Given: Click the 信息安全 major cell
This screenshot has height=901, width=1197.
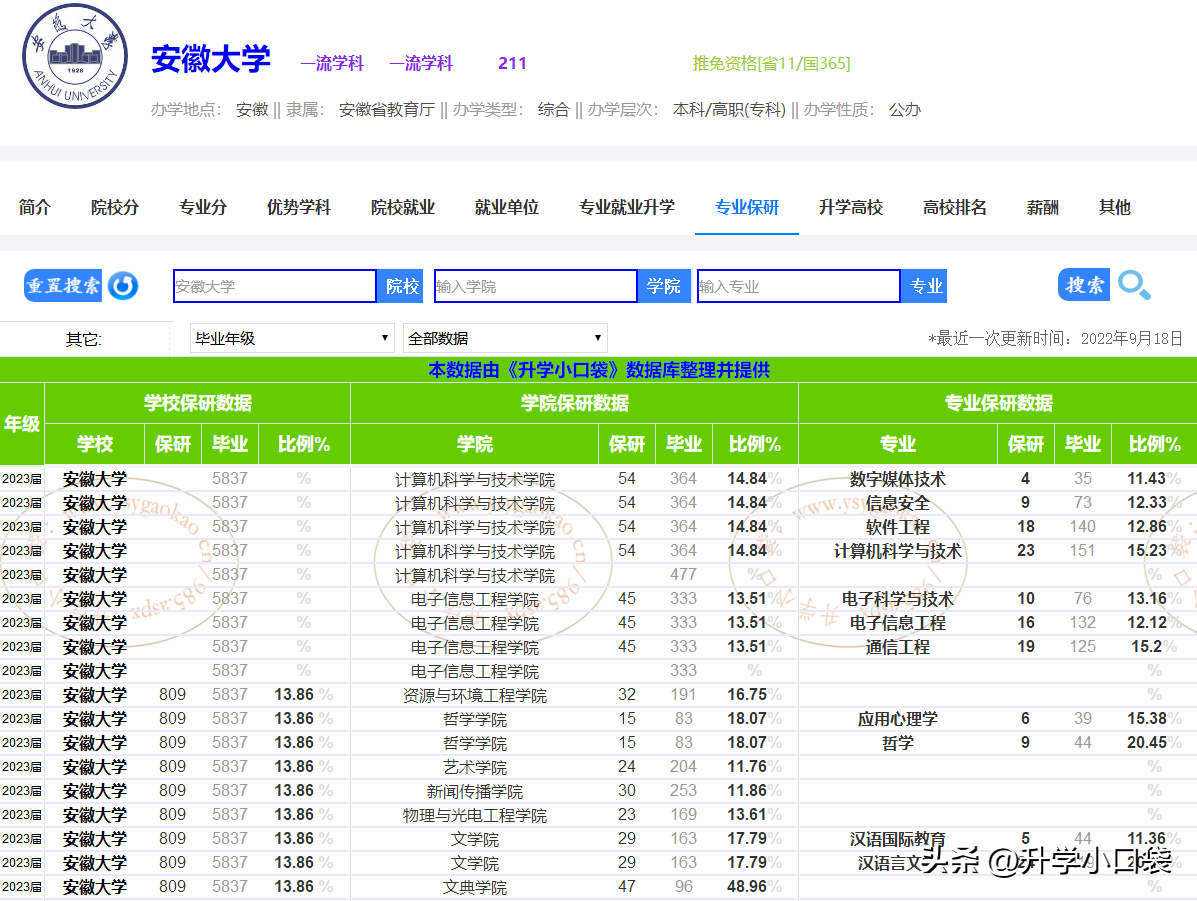Looking at the screenshot, I should 897,503.
